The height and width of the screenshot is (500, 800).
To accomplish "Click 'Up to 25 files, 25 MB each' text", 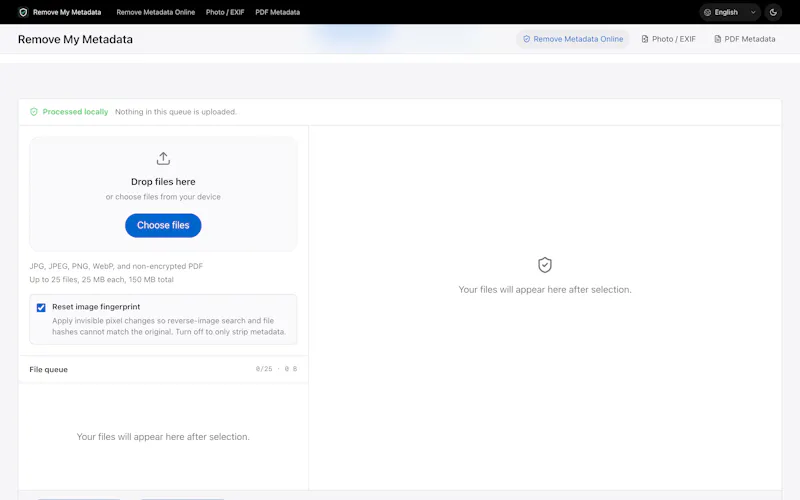I will coord(102,280).
